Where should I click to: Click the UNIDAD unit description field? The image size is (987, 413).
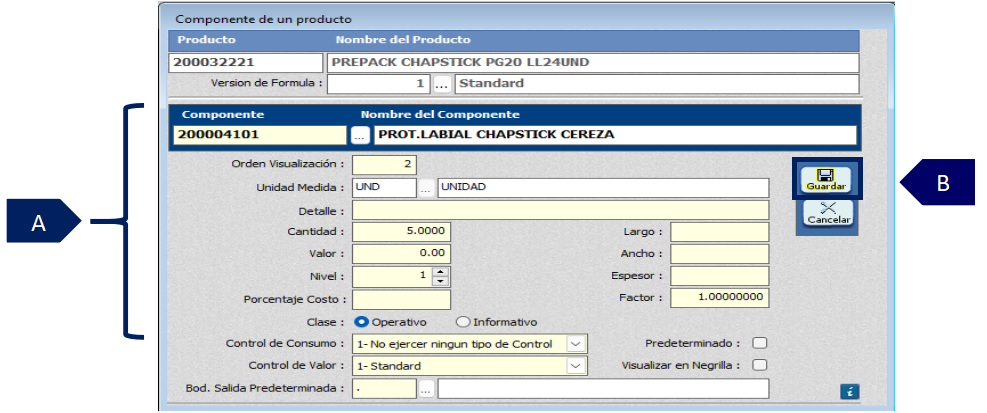603,188
